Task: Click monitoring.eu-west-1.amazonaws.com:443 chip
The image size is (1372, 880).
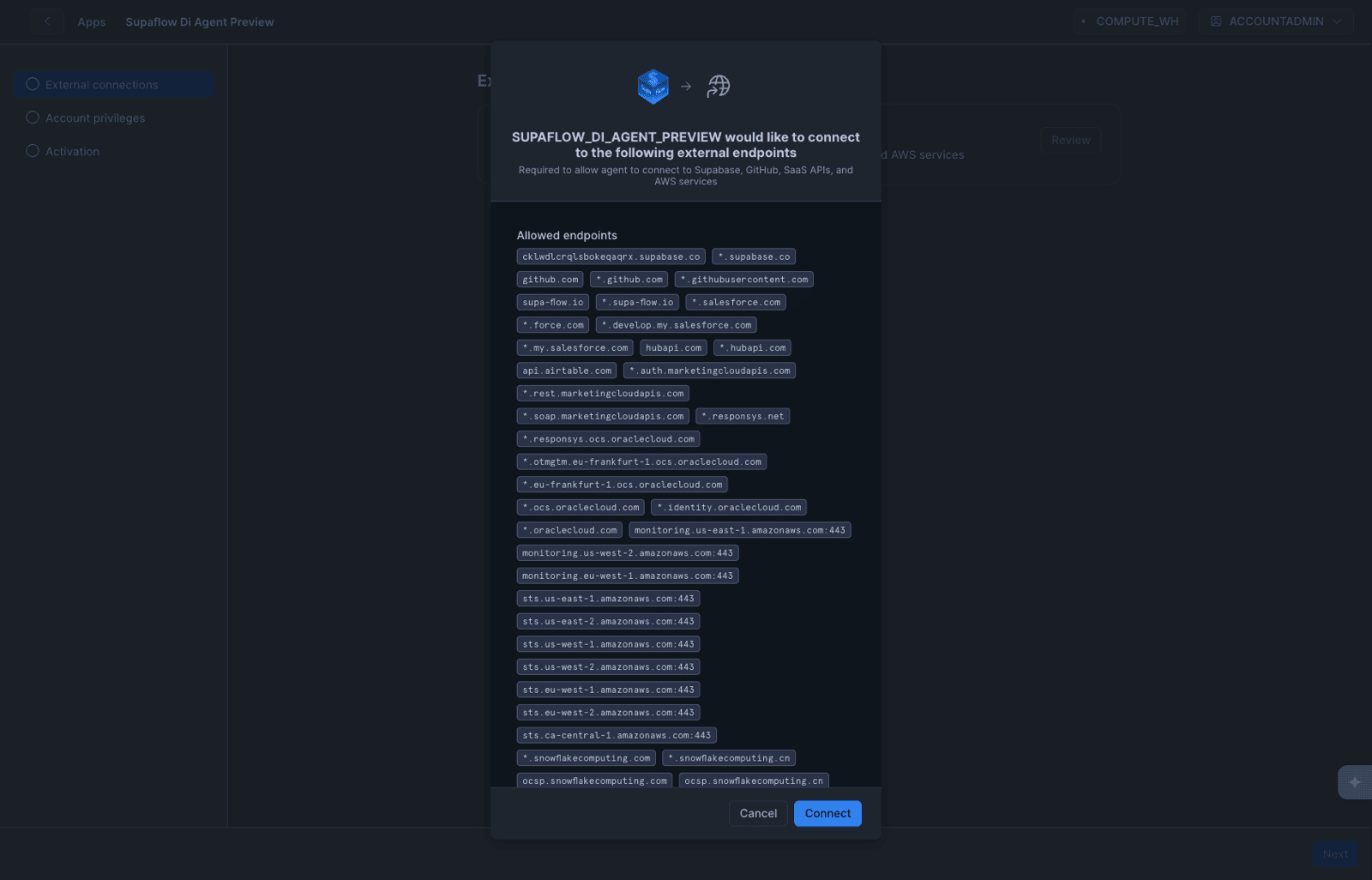Action: point(628,576)
